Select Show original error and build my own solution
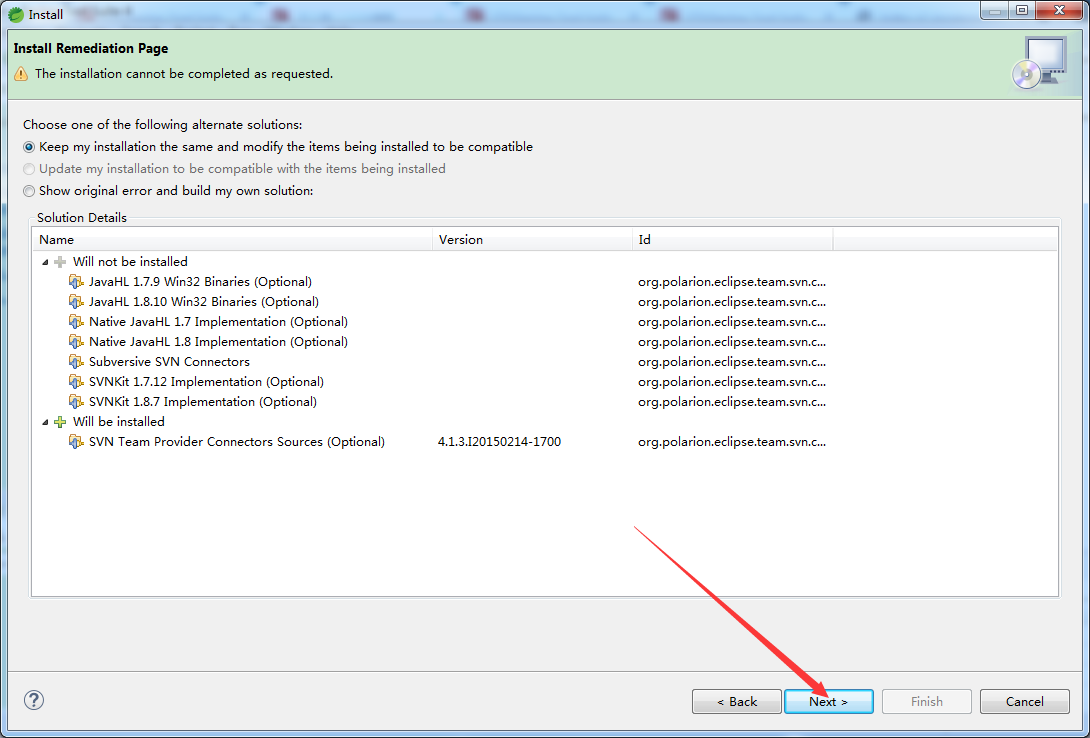 coord(29,191)
